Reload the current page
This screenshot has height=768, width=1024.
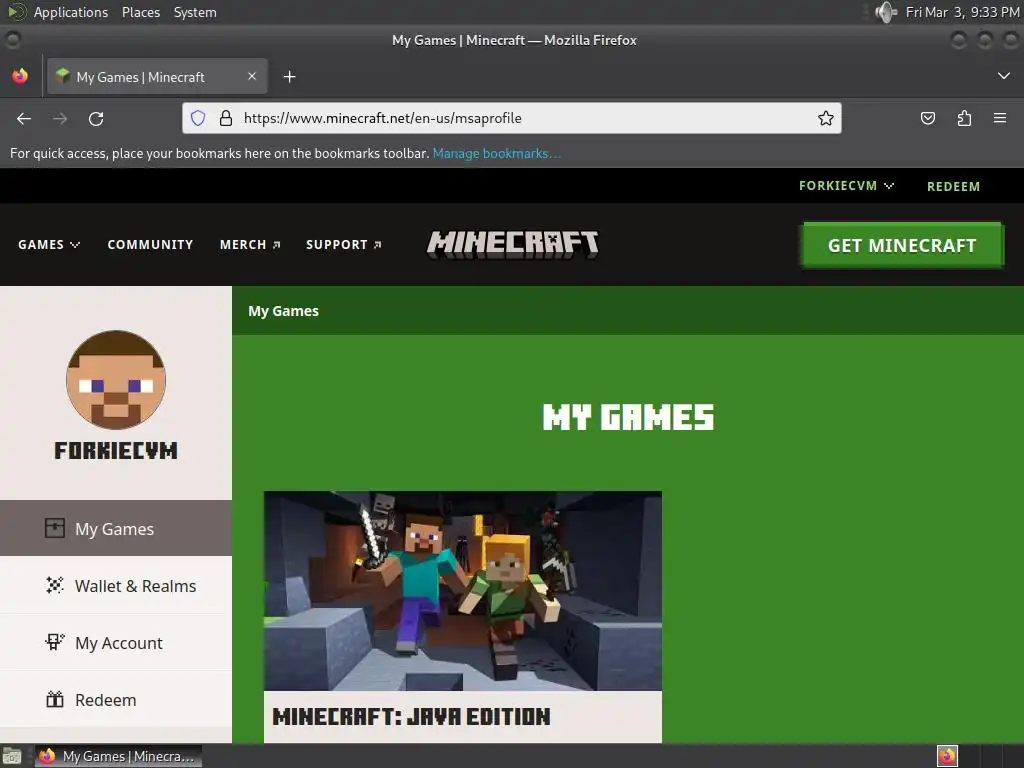click(x=96, y=119)
